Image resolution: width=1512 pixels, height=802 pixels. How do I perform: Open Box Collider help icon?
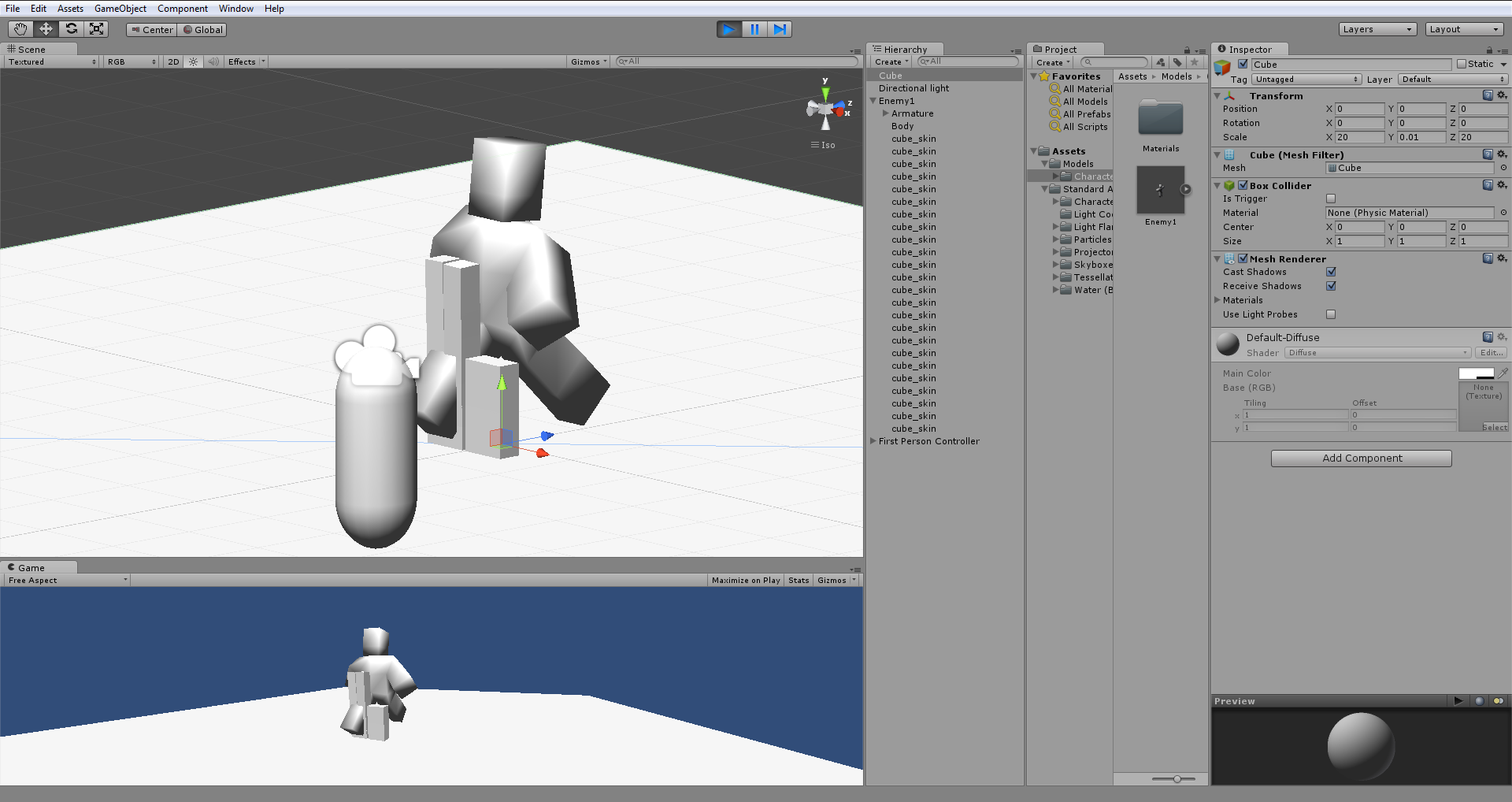point(1488,185)
